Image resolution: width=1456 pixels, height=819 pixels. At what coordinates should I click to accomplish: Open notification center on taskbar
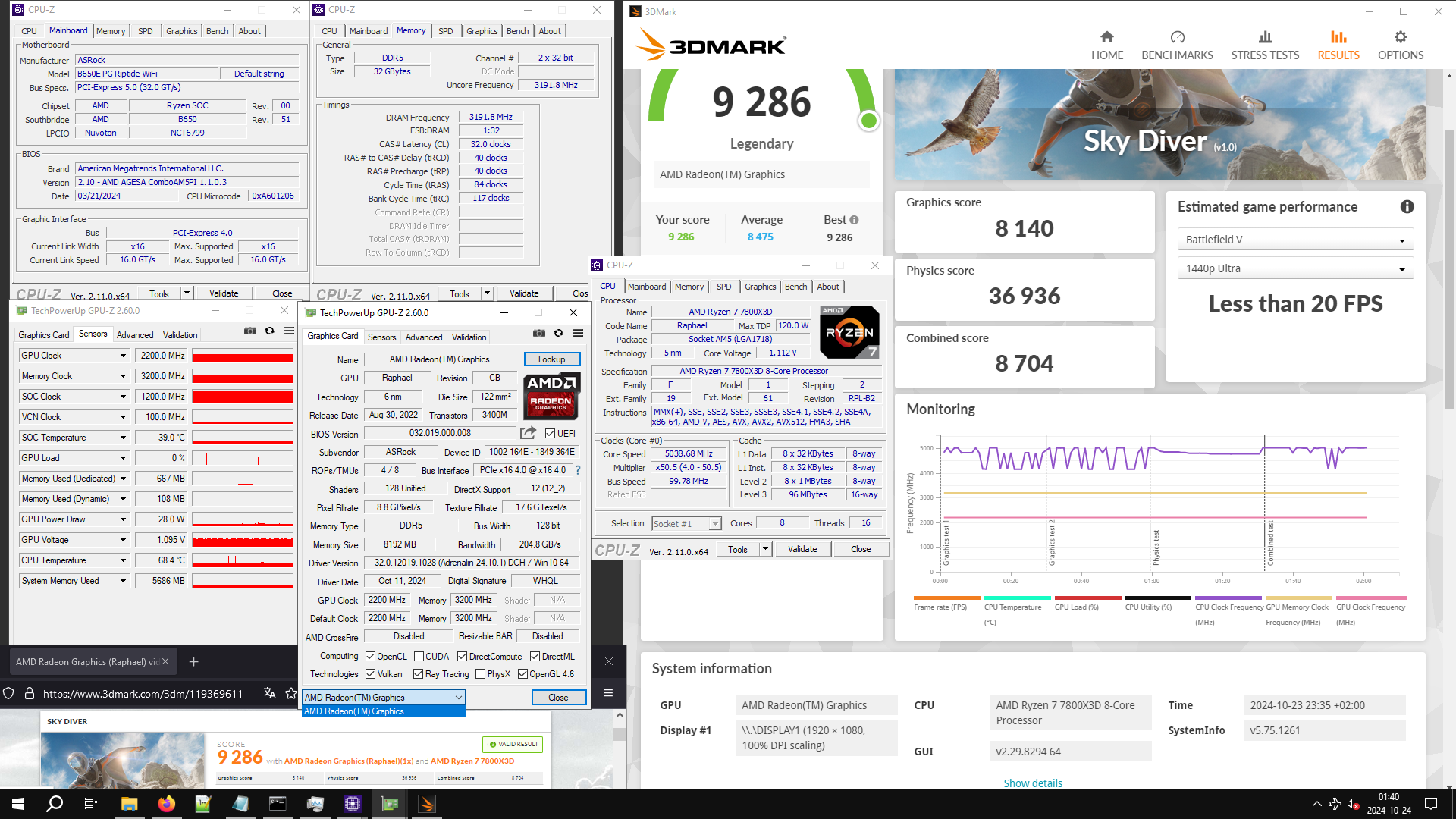pos(1431,804)
